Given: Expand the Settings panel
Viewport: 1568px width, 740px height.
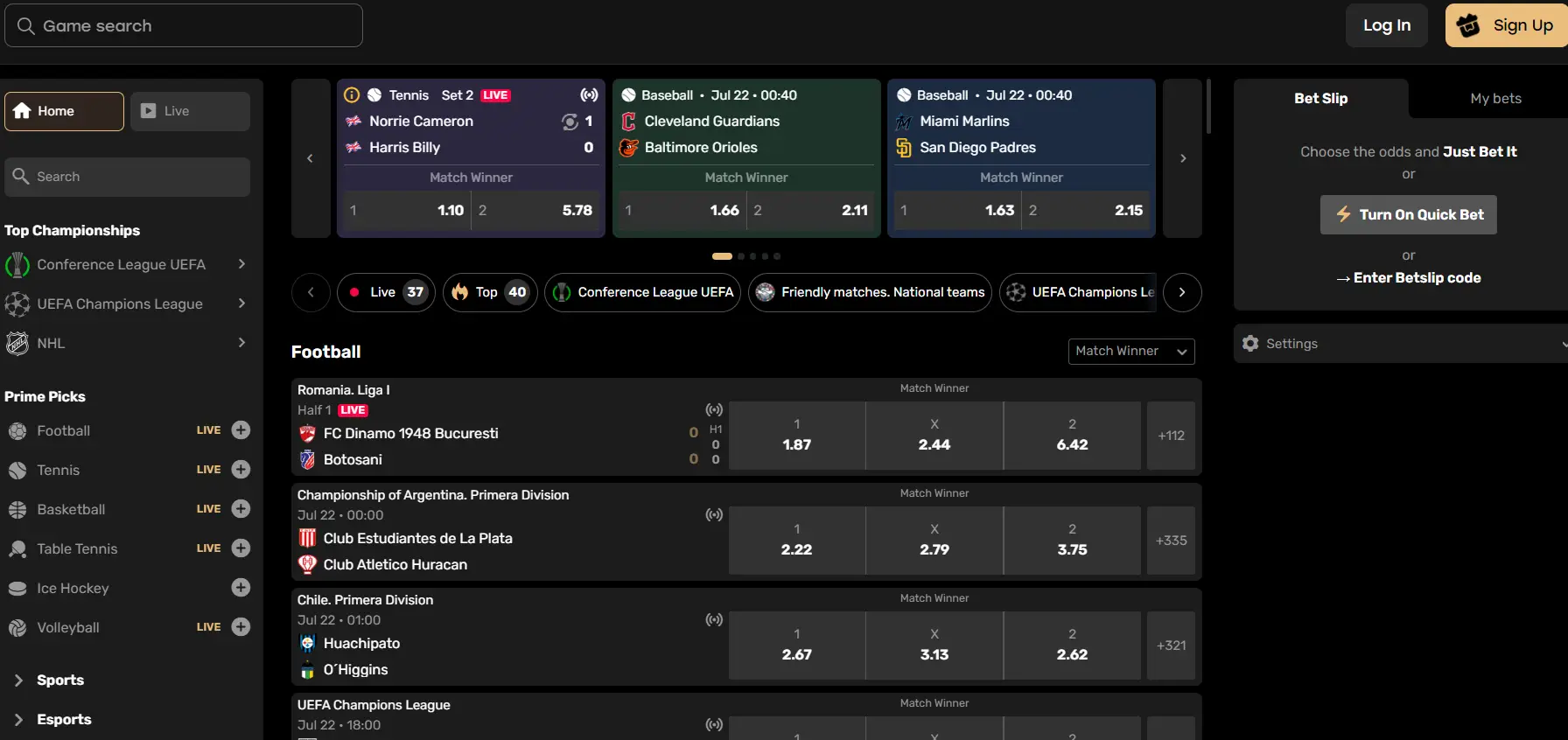Looking at the screenshot, I should (1563, 344).
